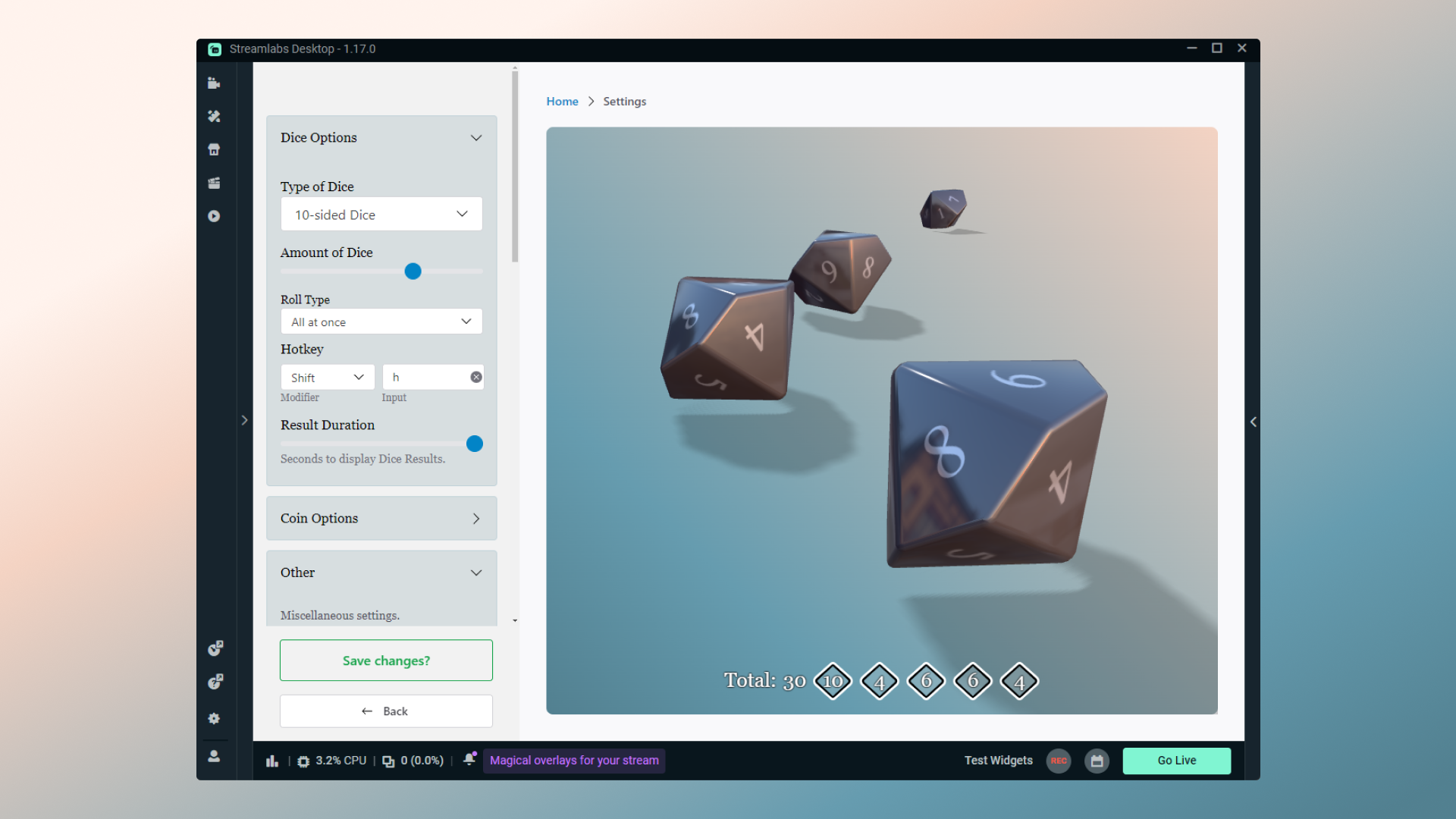Clear the hotkey input with the x icon

click(x=476, y=377)
